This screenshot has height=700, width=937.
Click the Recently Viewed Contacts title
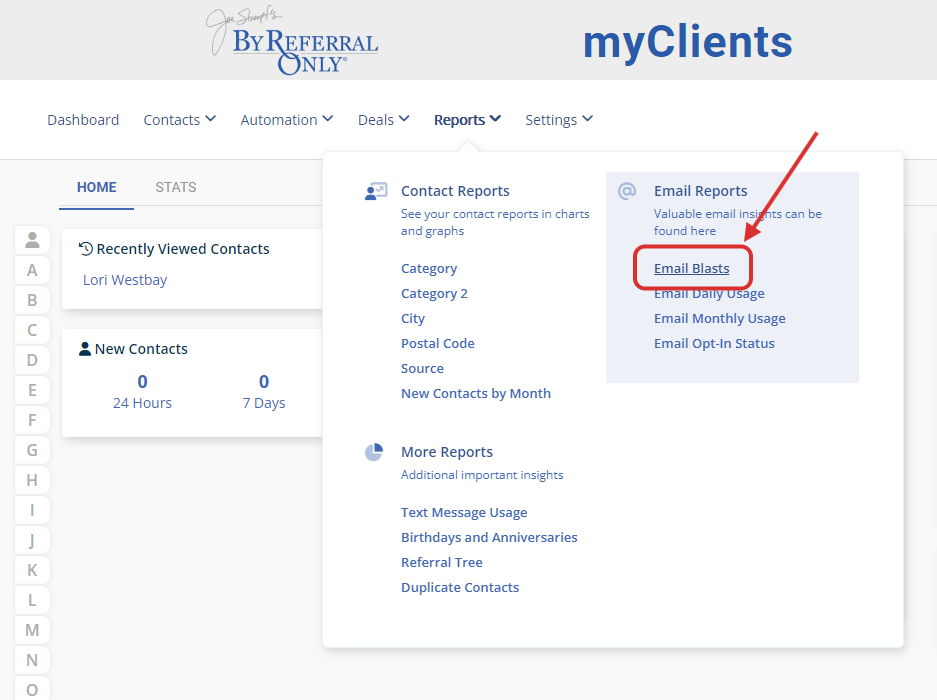coord(183,249)
